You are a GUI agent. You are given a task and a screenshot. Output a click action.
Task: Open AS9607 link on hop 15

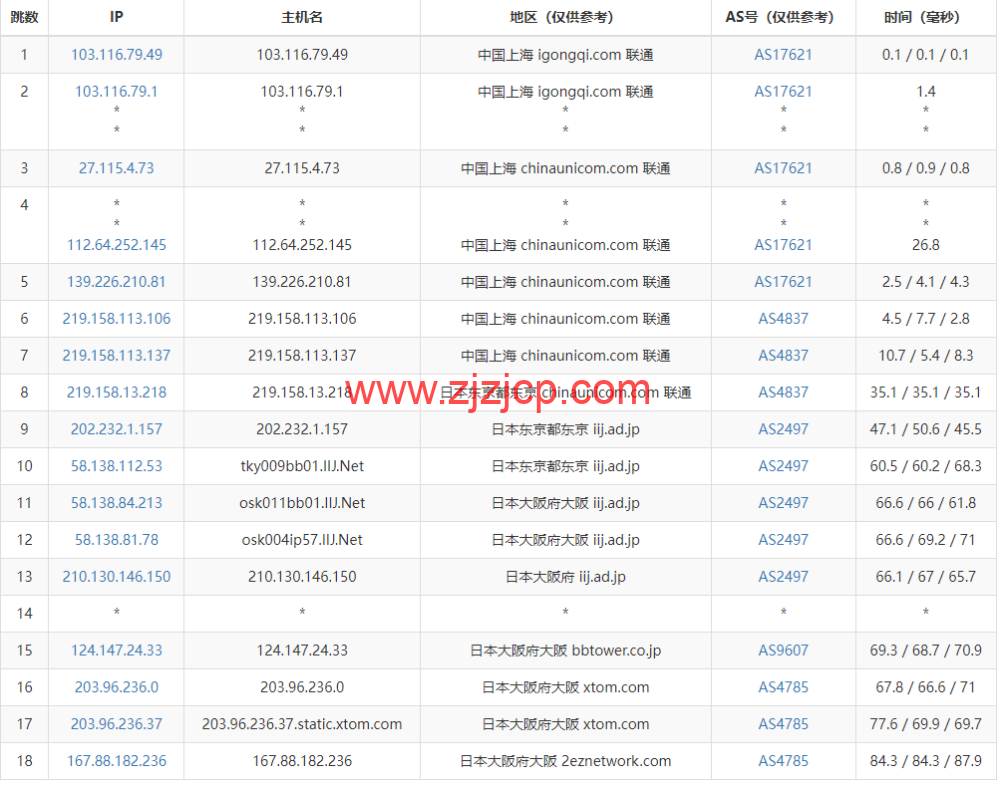pyautogui.click(x=783, y=650)
